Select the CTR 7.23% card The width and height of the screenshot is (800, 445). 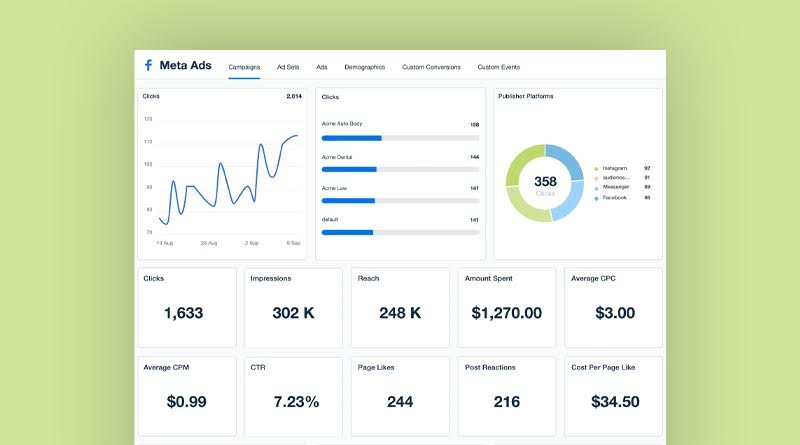tap(293, 397)
